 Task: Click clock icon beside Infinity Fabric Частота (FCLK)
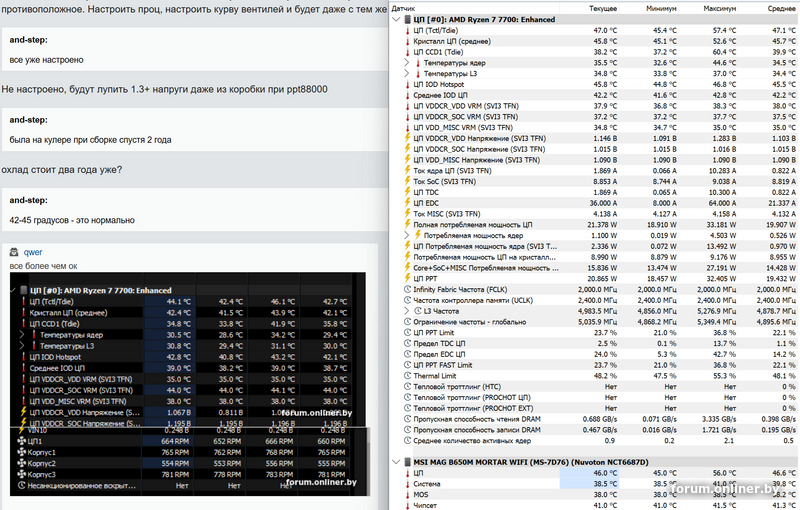click(407, 287)
